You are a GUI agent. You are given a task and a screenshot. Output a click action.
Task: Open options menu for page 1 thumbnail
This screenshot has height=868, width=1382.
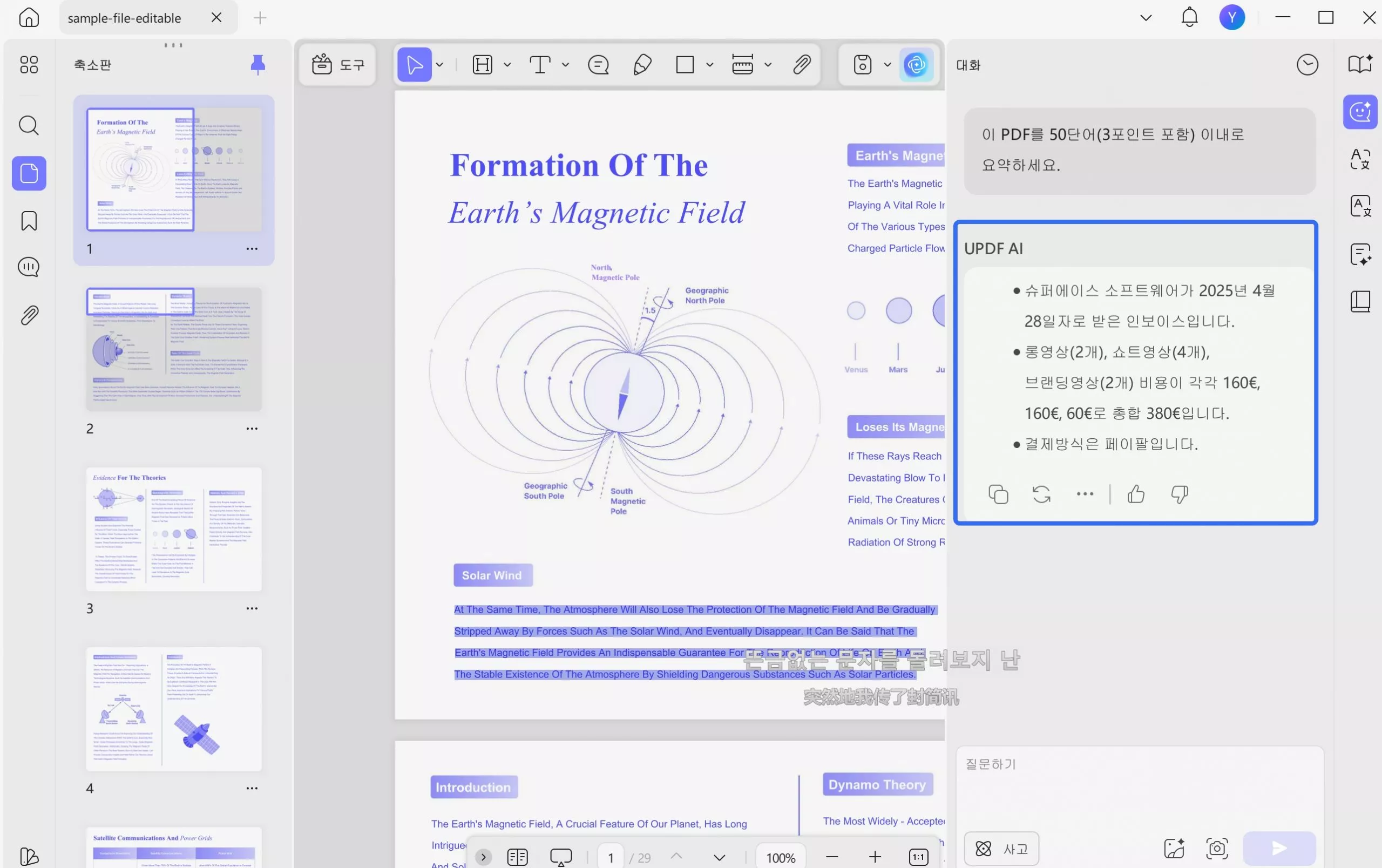click(x=252, y=249)
